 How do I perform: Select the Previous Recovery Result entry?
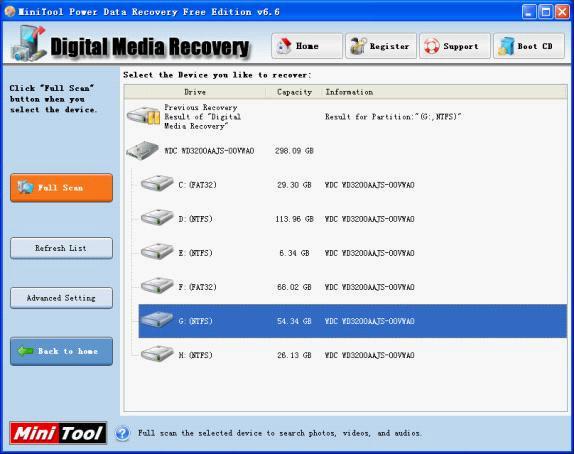click(345, 117)
